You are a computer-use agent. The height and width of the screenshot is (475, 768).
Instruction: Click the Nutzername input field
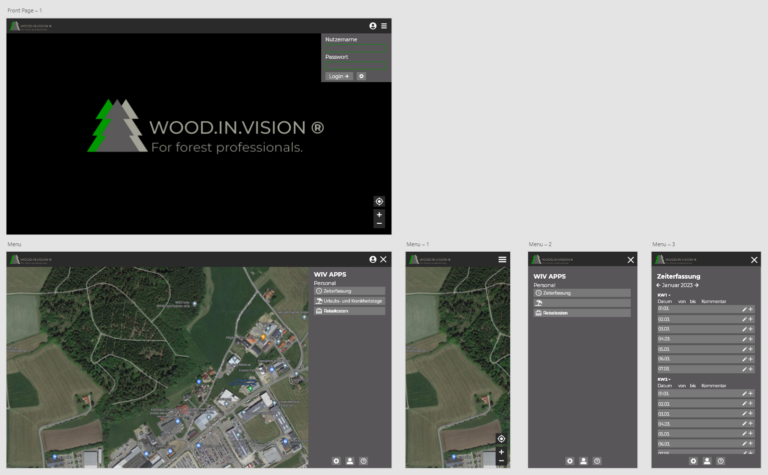[356, 48]
